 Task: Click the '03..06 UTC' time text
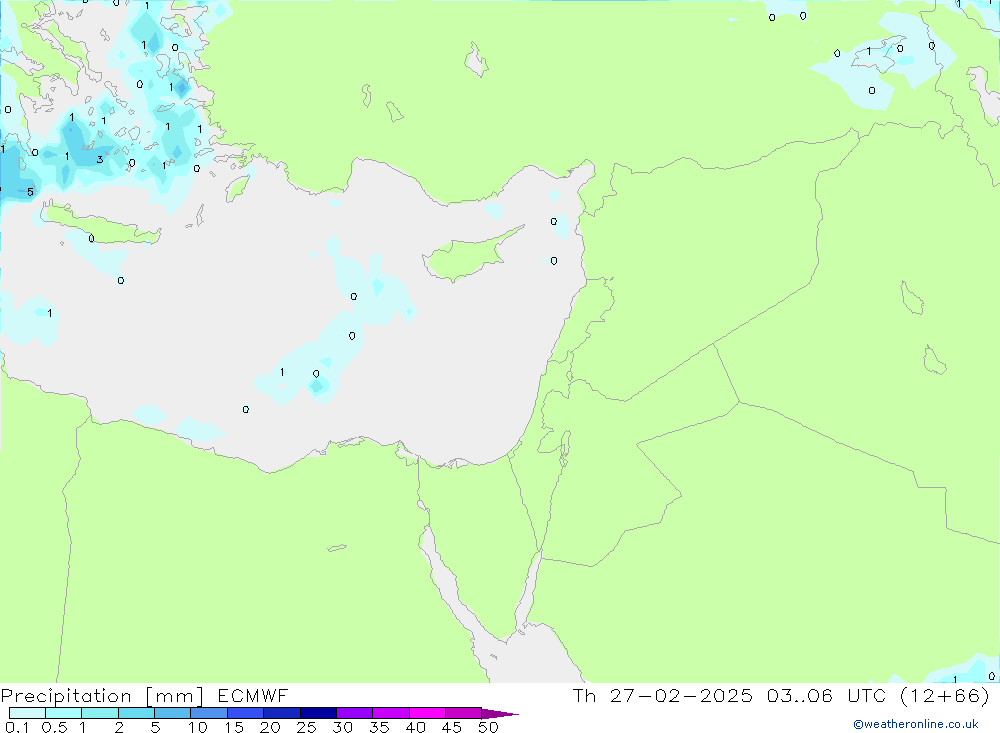coord(828,696)
